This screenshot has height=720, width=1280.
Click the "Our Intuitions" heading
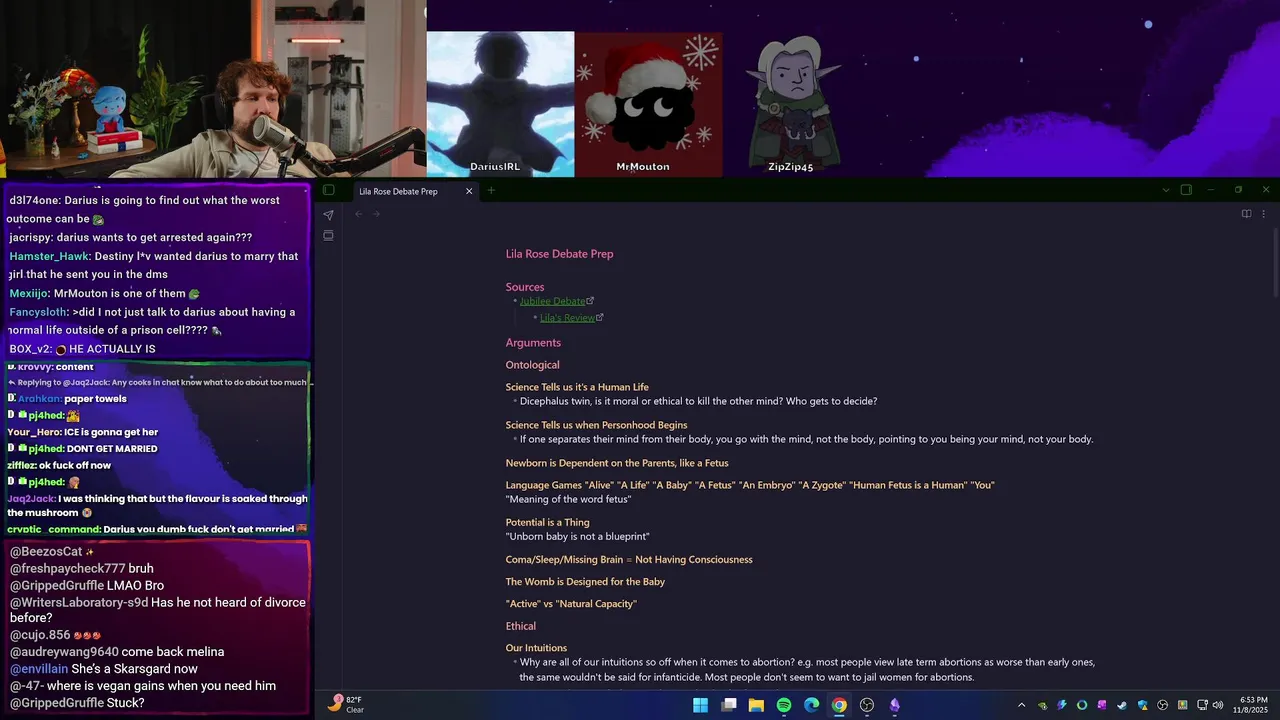[x=536, y=648]
